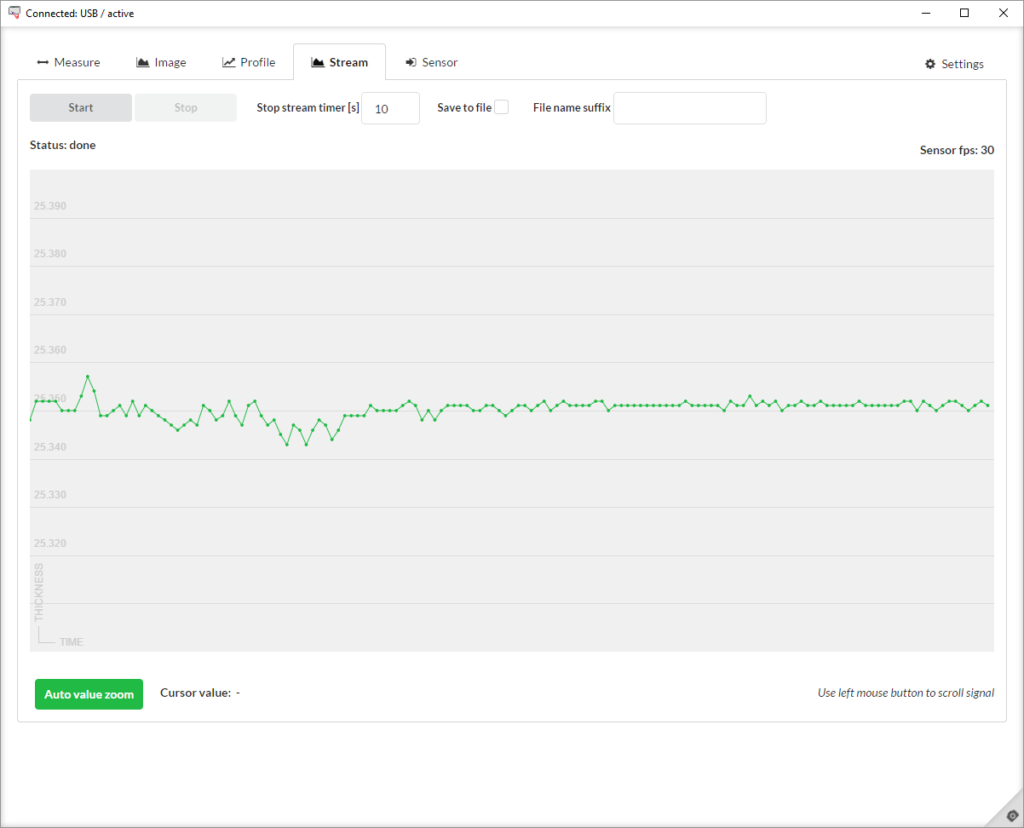Click the Image tab's picture icon
Screen dimensions: 1024x828
tap(143, 63)
